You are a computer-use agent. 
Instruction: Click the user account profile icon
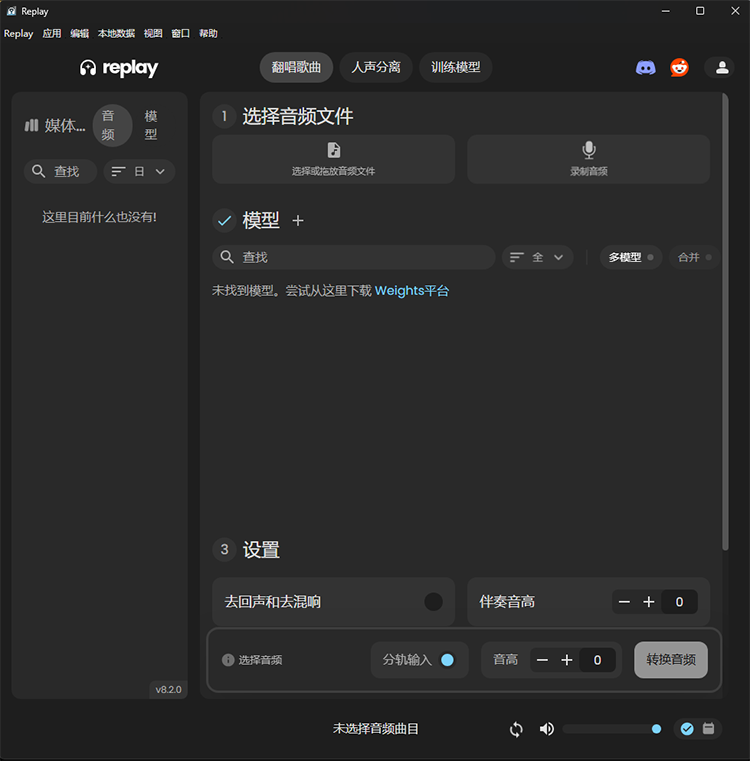[719, 68]
